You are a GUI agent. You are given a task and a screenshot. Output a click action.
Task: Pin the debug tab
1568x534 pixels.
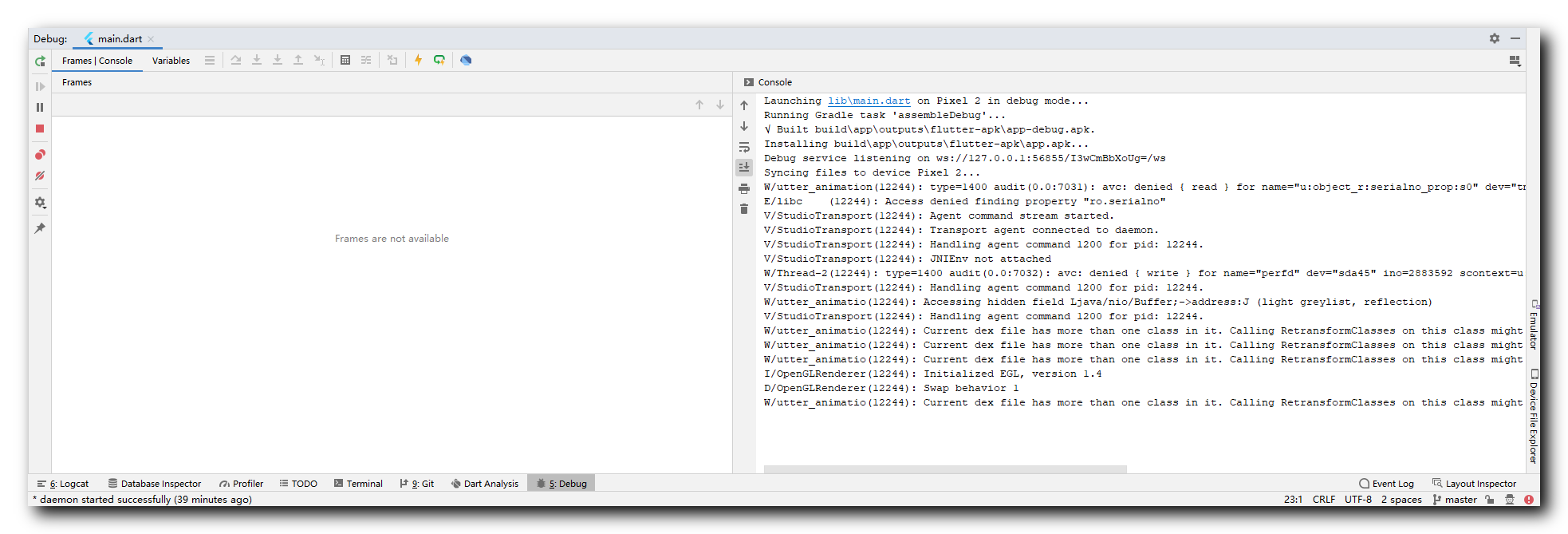[40, 228]
